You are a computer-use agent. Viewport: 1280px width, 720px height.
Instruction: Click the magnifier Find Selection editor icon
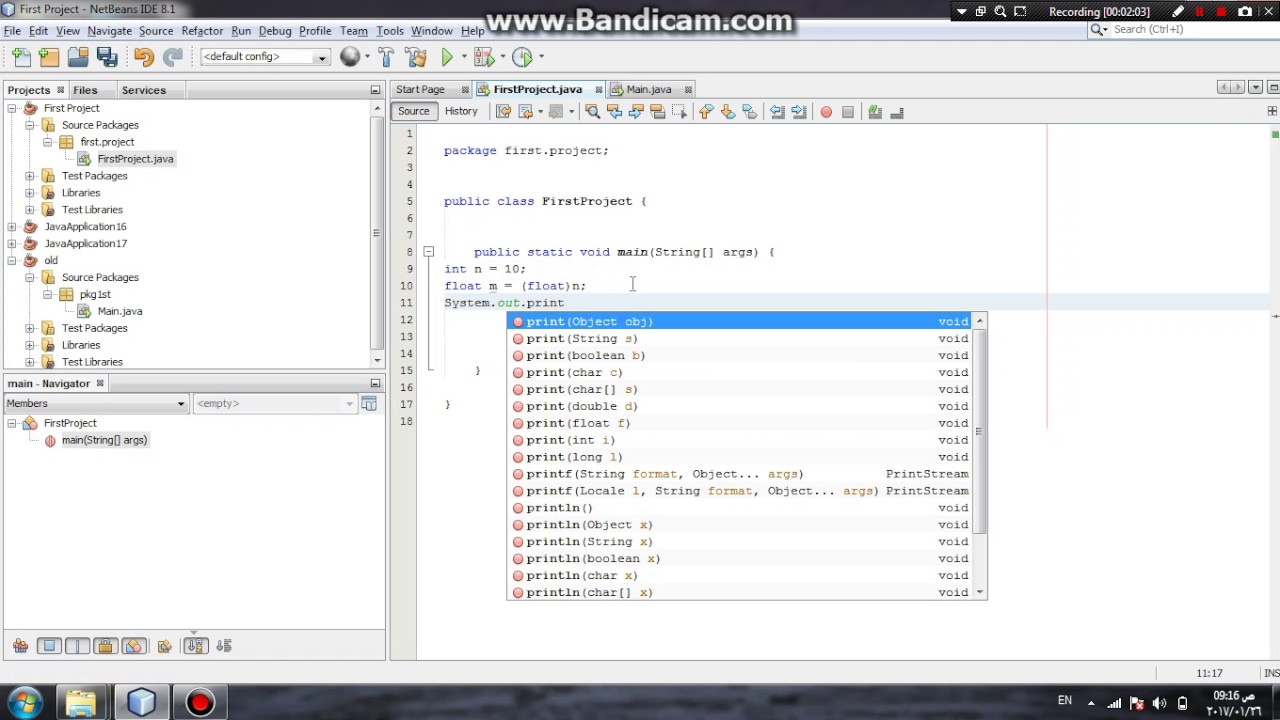click(592, 112)
